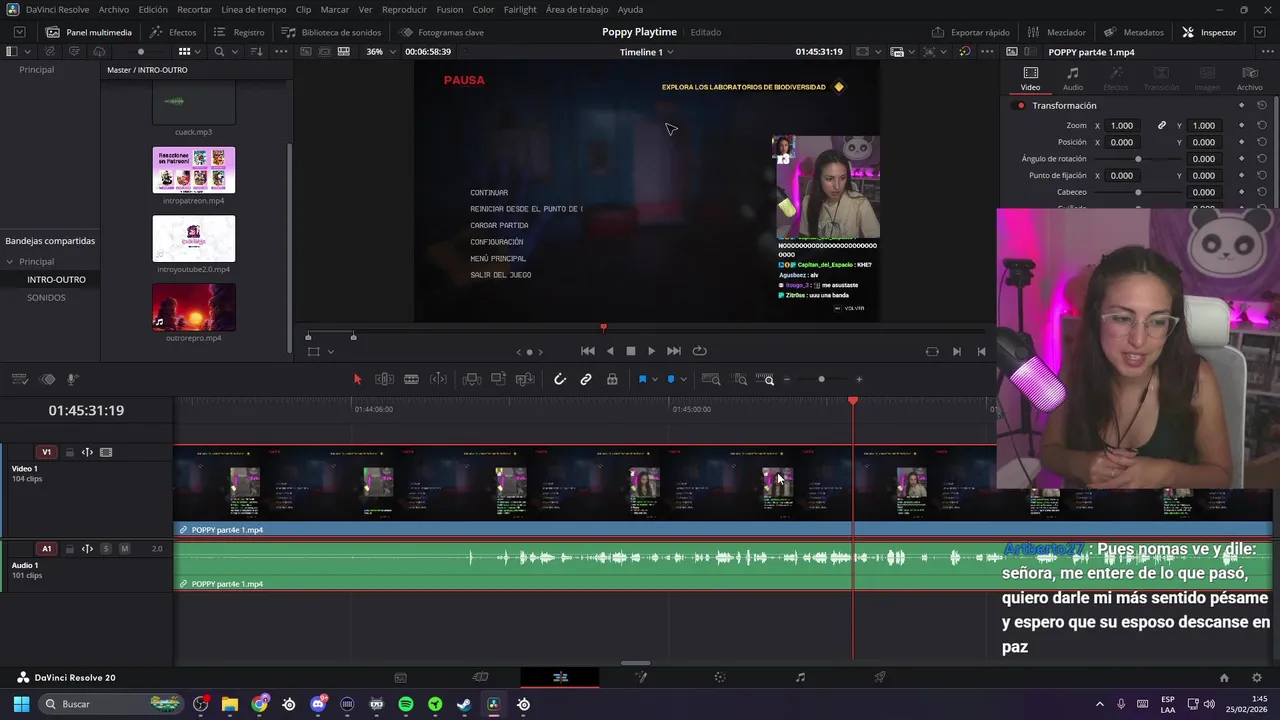Click the Custom Zoom magnifier icon

[x=767, y=379]
